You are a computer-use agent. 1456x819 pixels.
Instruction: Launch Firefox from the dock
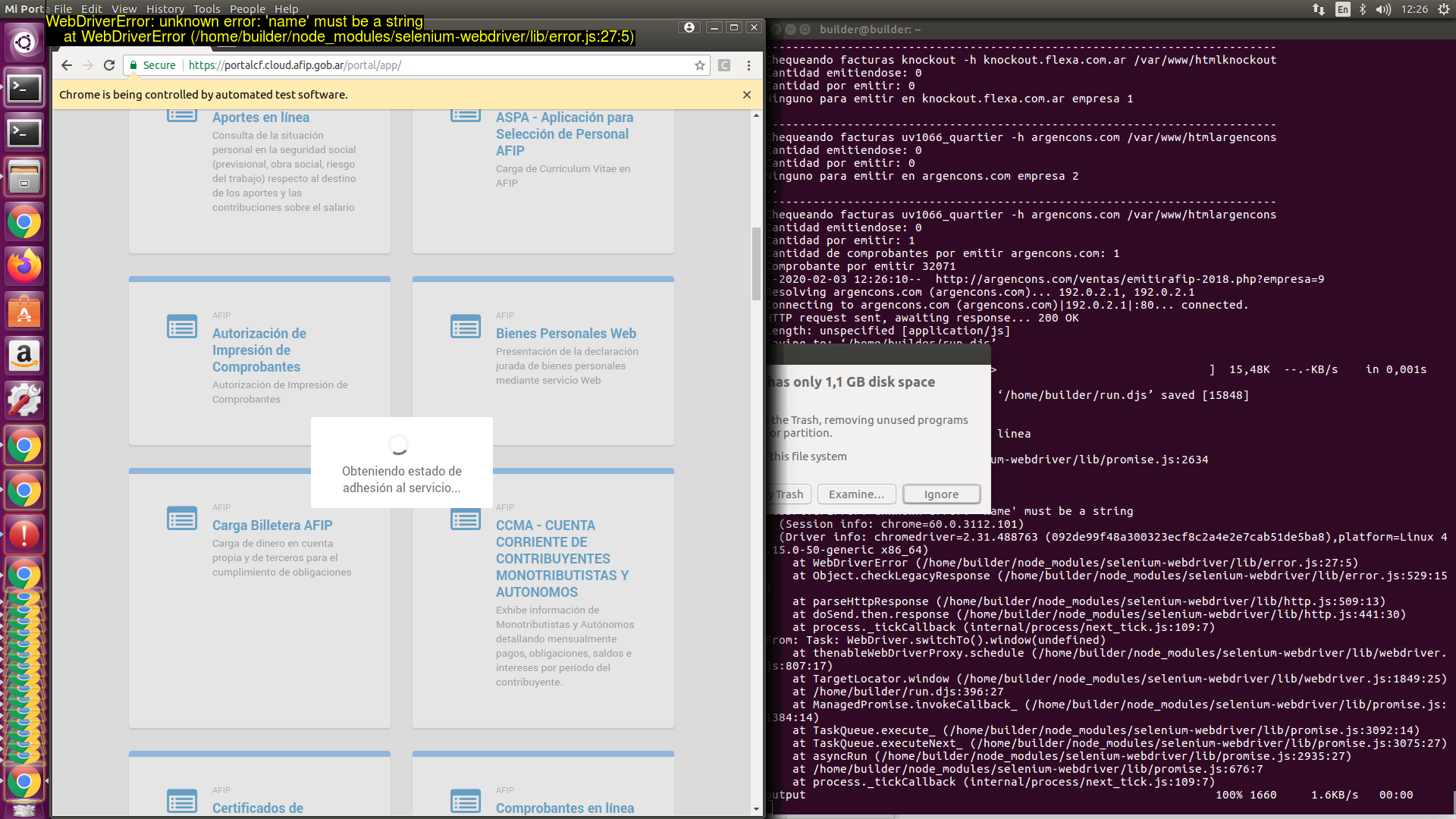click(x=24, y=266)
